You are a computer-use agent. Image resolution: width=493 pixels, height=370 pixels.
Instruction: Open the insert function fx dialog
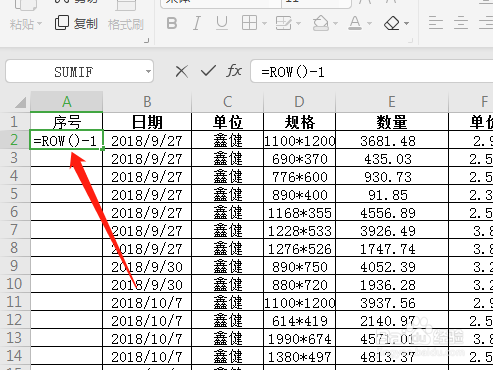[x=234, y=71]
